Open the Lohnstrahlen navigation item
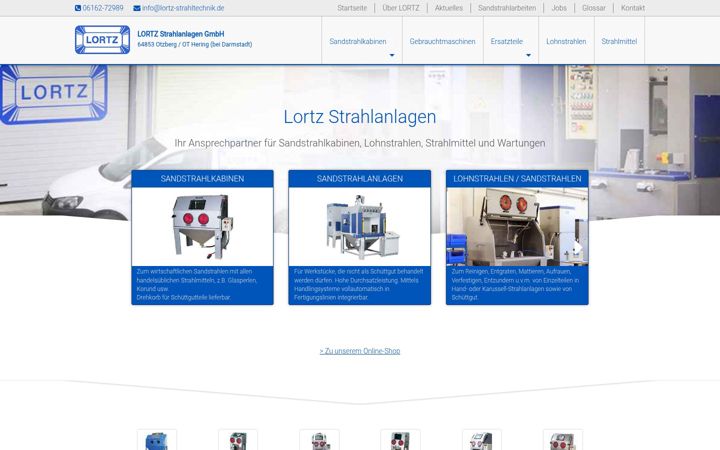The width and height of the screenshot is (720, 450). click(x=566, y=41)
